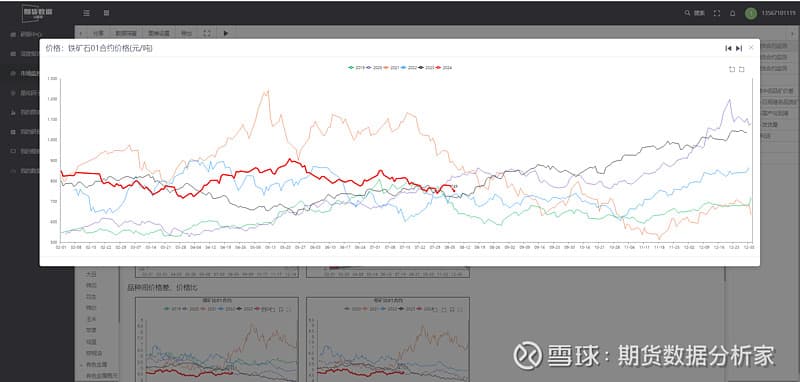Click the user phone number 13567101115
800x382 pixels.
click(778, 13)
